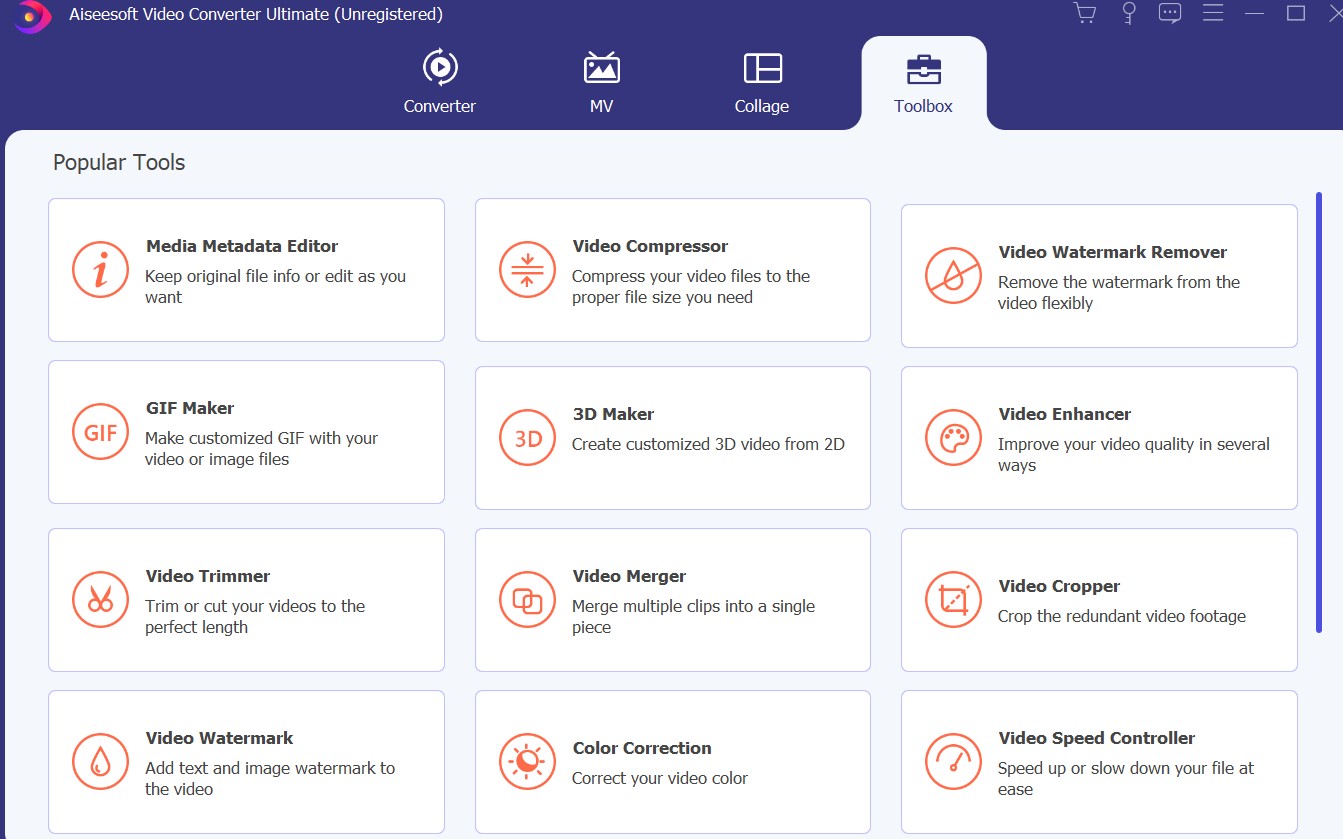Maximize the Aiseesoft window
The height and width of the screenshot is (839, 1343).
(x=1296, y=13)
